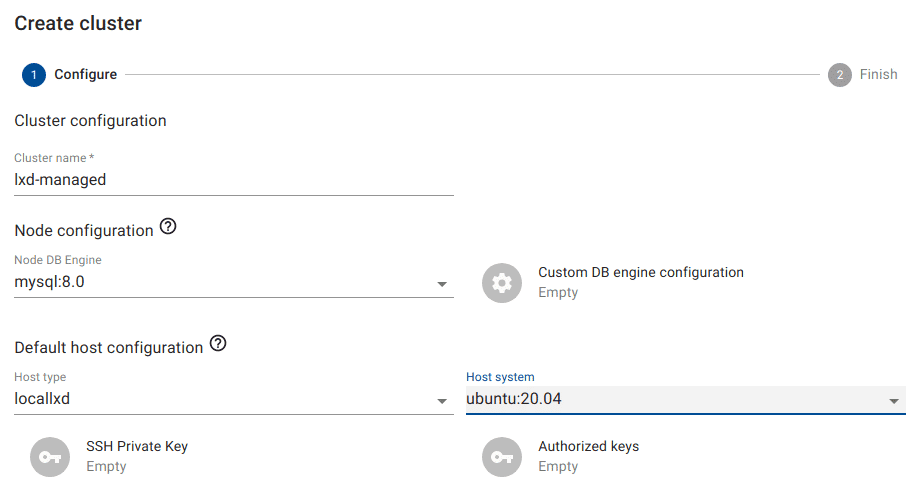The width and height of the screenshot is (923, 493).
Task: Click the step 1 circle icon
Action: point(33,75)
